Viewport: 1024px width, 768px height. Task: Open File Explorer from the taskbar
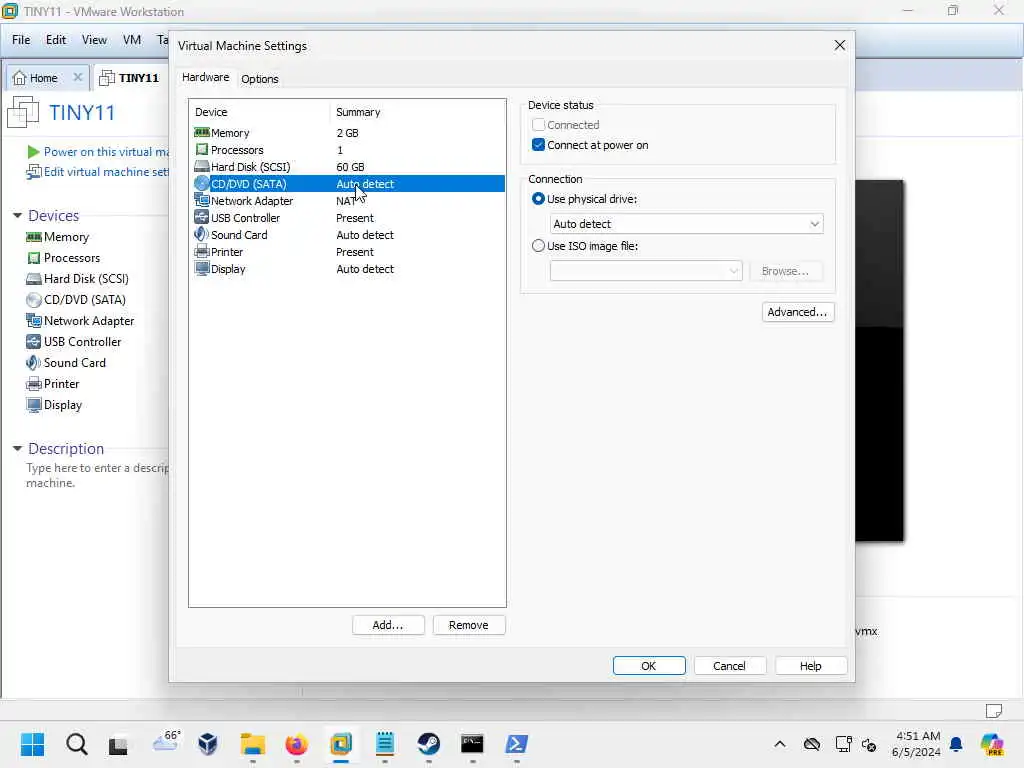click(253, 743)
